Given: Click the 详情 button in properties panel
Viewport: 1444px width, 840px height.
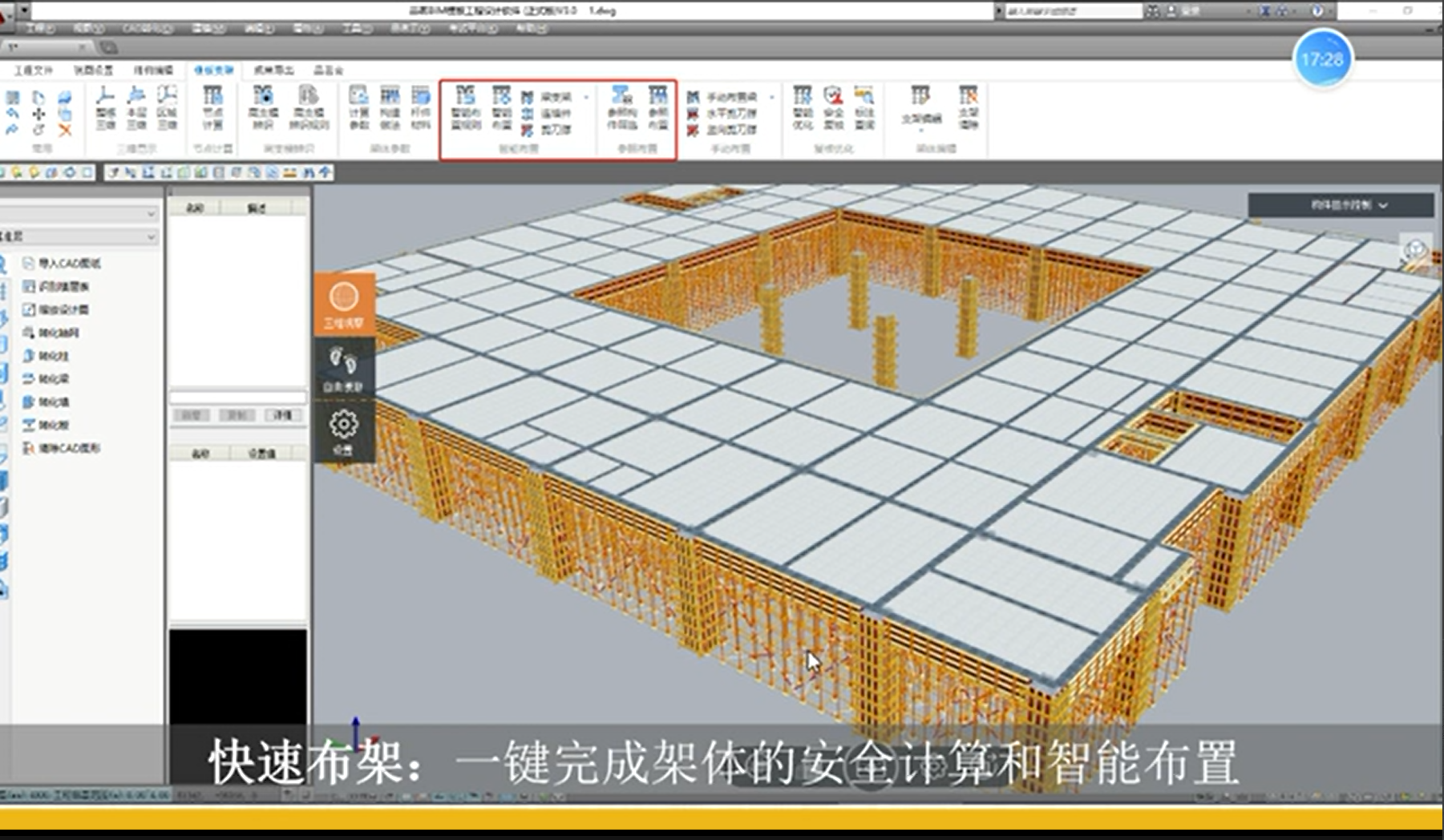Looking at the screenshot, I should (284, 415).
